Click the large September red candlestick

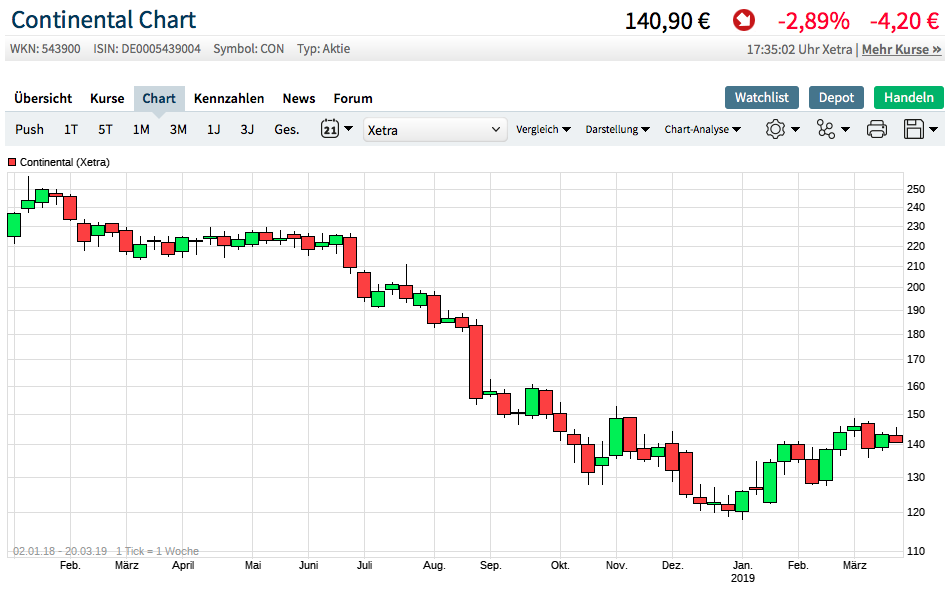pyautogui.click(x=476, y=361)
